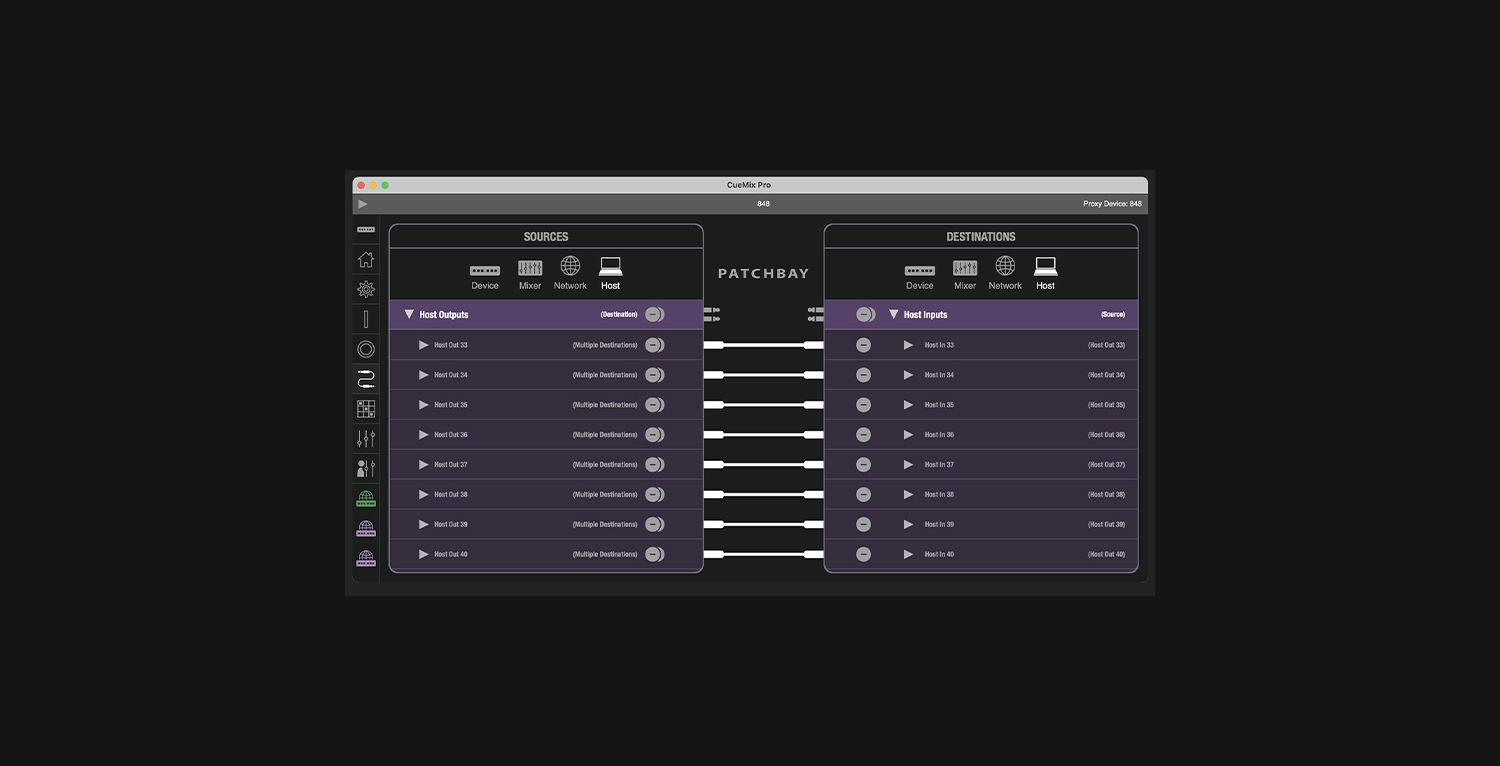This screenshot has height=766, width=1500.
Task: Select the Host tab under Sources
Action: tap(611, 274)
